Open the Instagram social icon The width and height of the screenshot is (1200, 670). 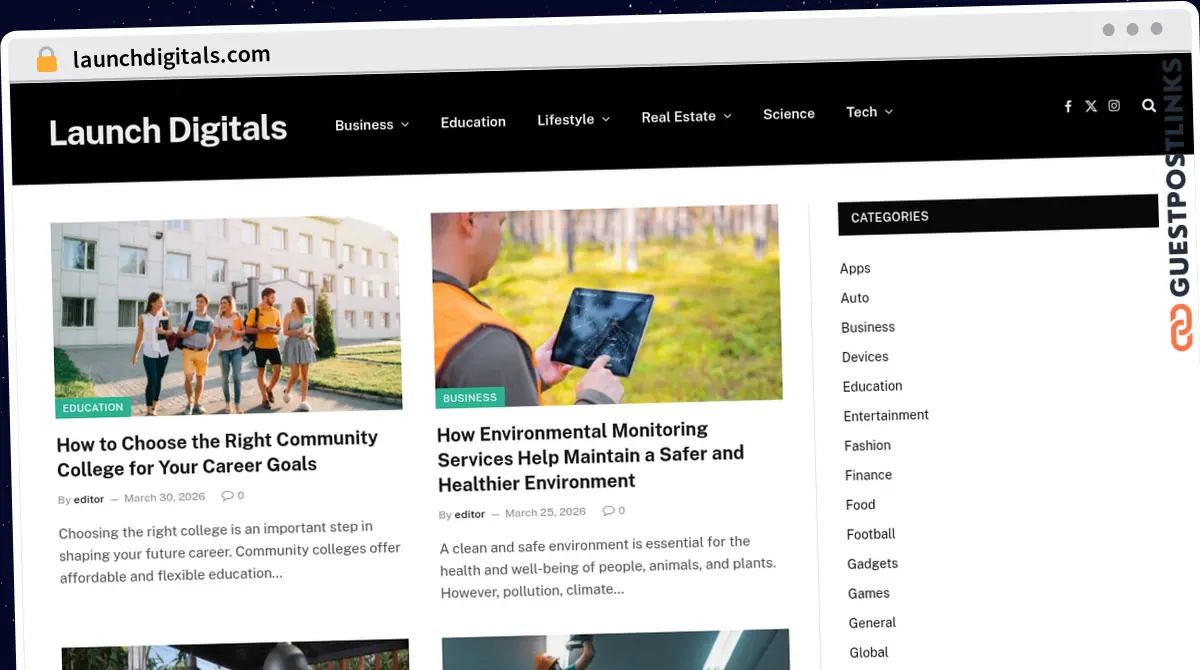click(x=1114, y=106)
